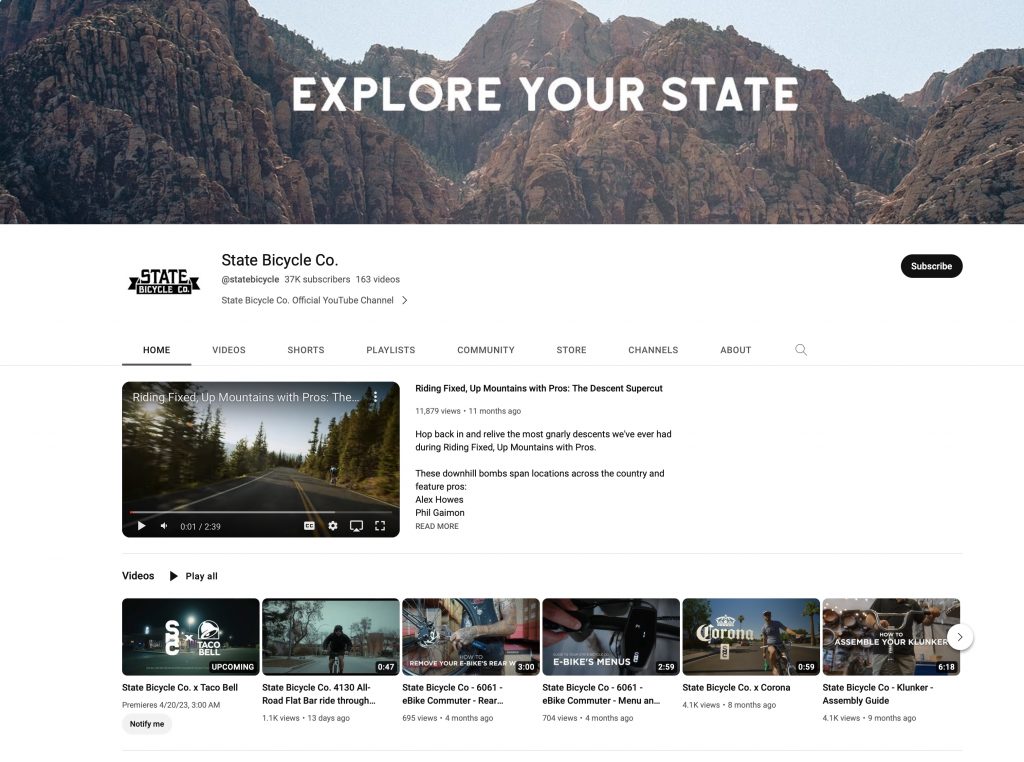
Task: Click title overlay on featured video player
Action: [x=246, y=397]
